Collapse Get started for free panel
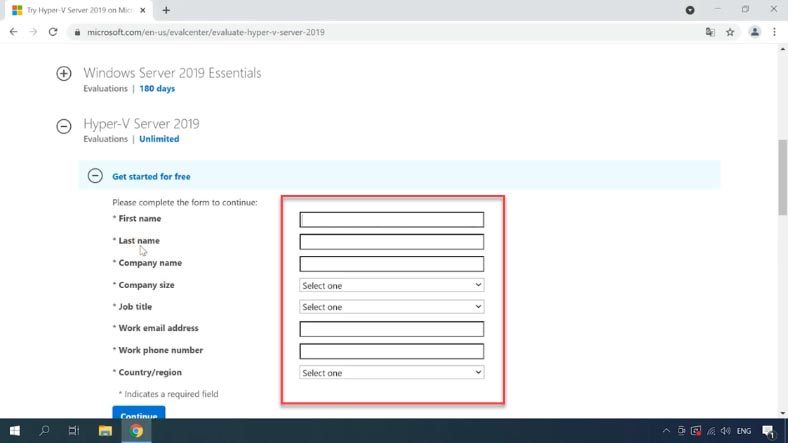 click(95, 176)
